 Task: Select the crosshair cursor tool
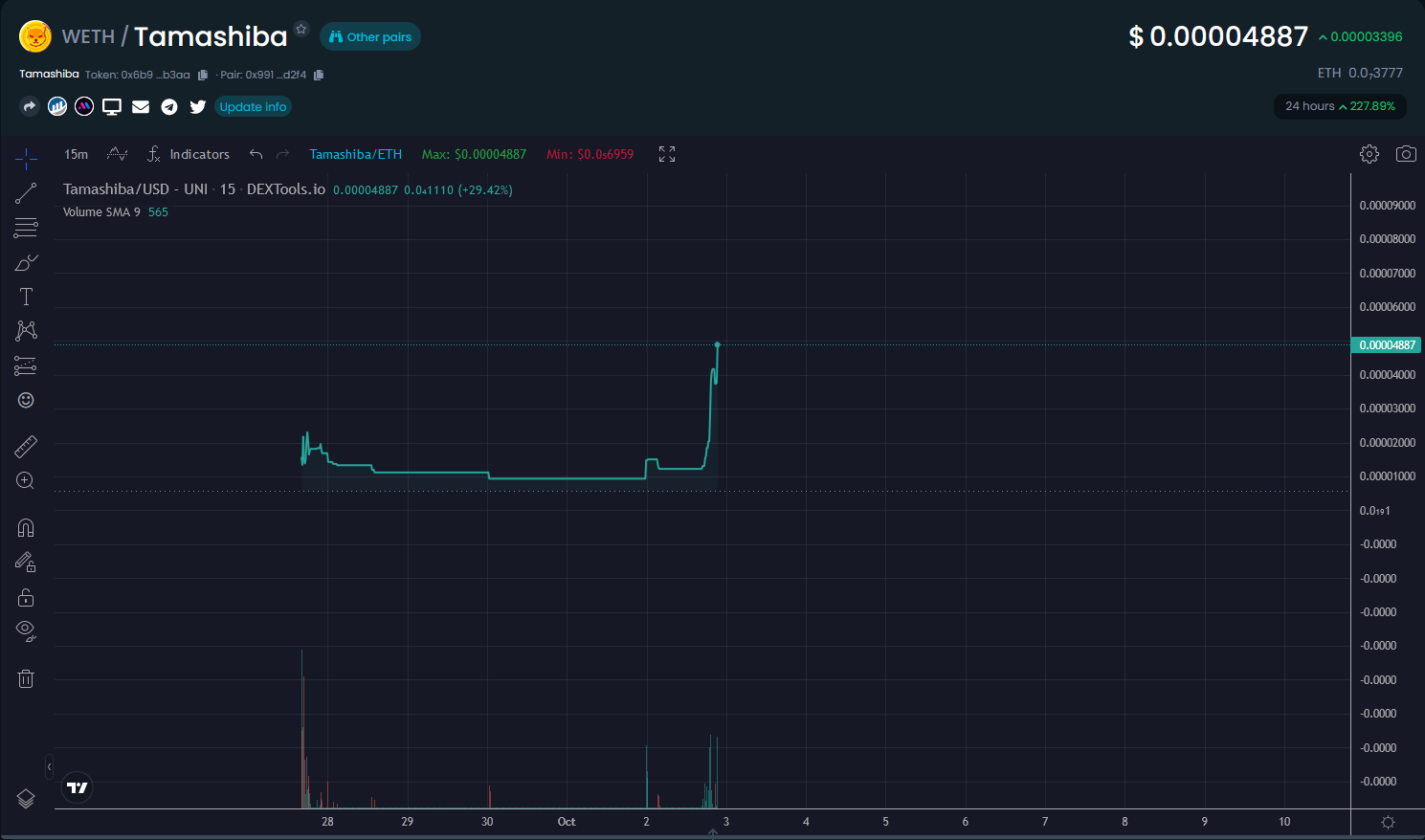tap(25, 158)
